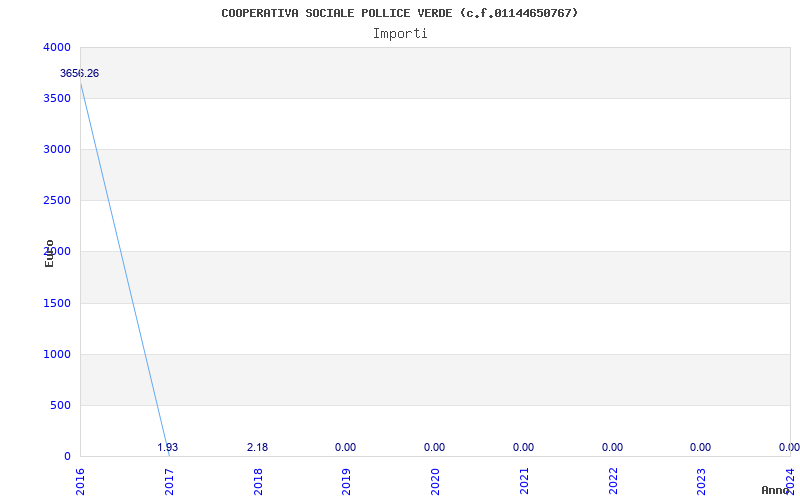Click the 500 y-axis tick label

click(x=60, y=406)
